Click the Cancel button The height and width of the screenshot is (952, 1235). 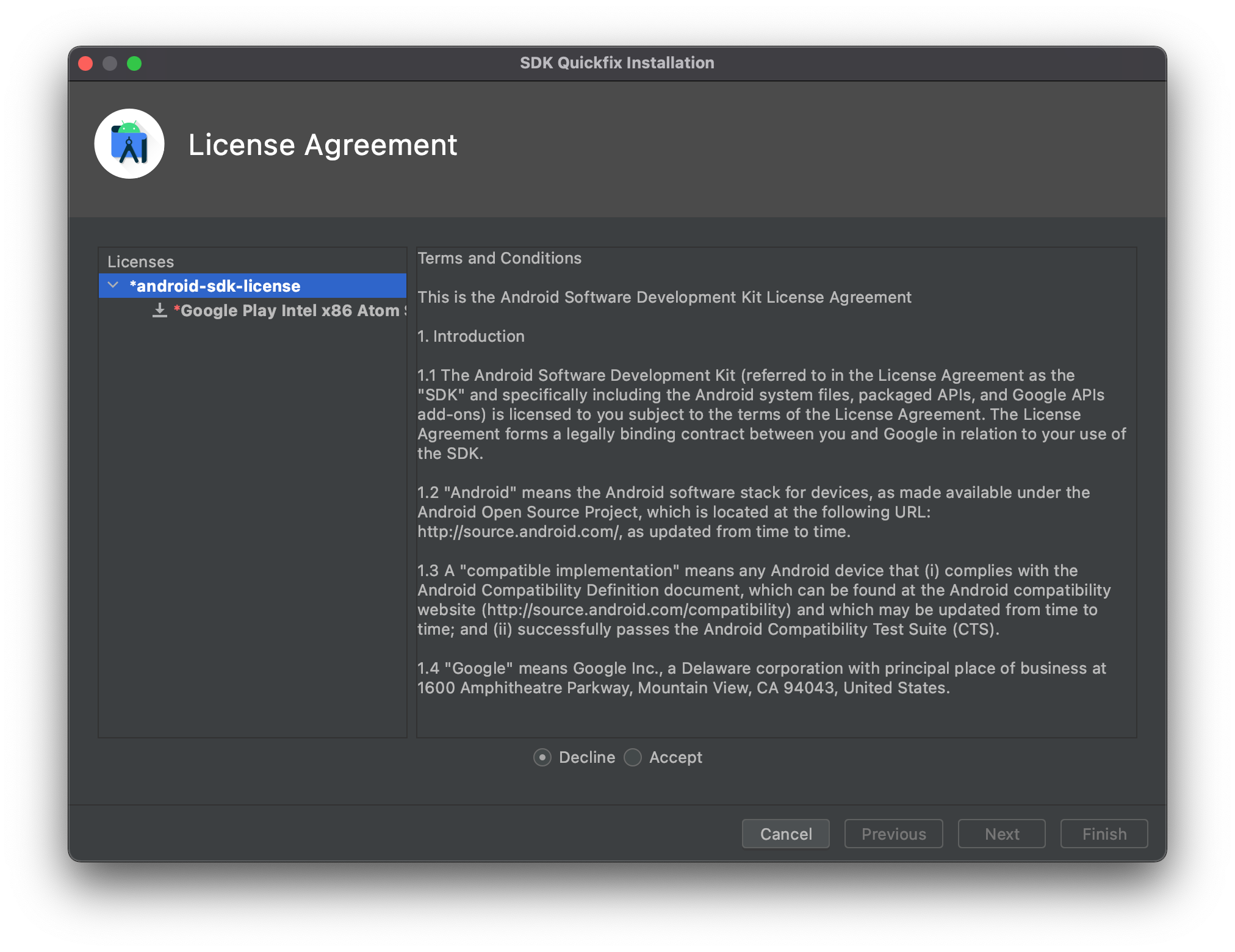(786, 834)
